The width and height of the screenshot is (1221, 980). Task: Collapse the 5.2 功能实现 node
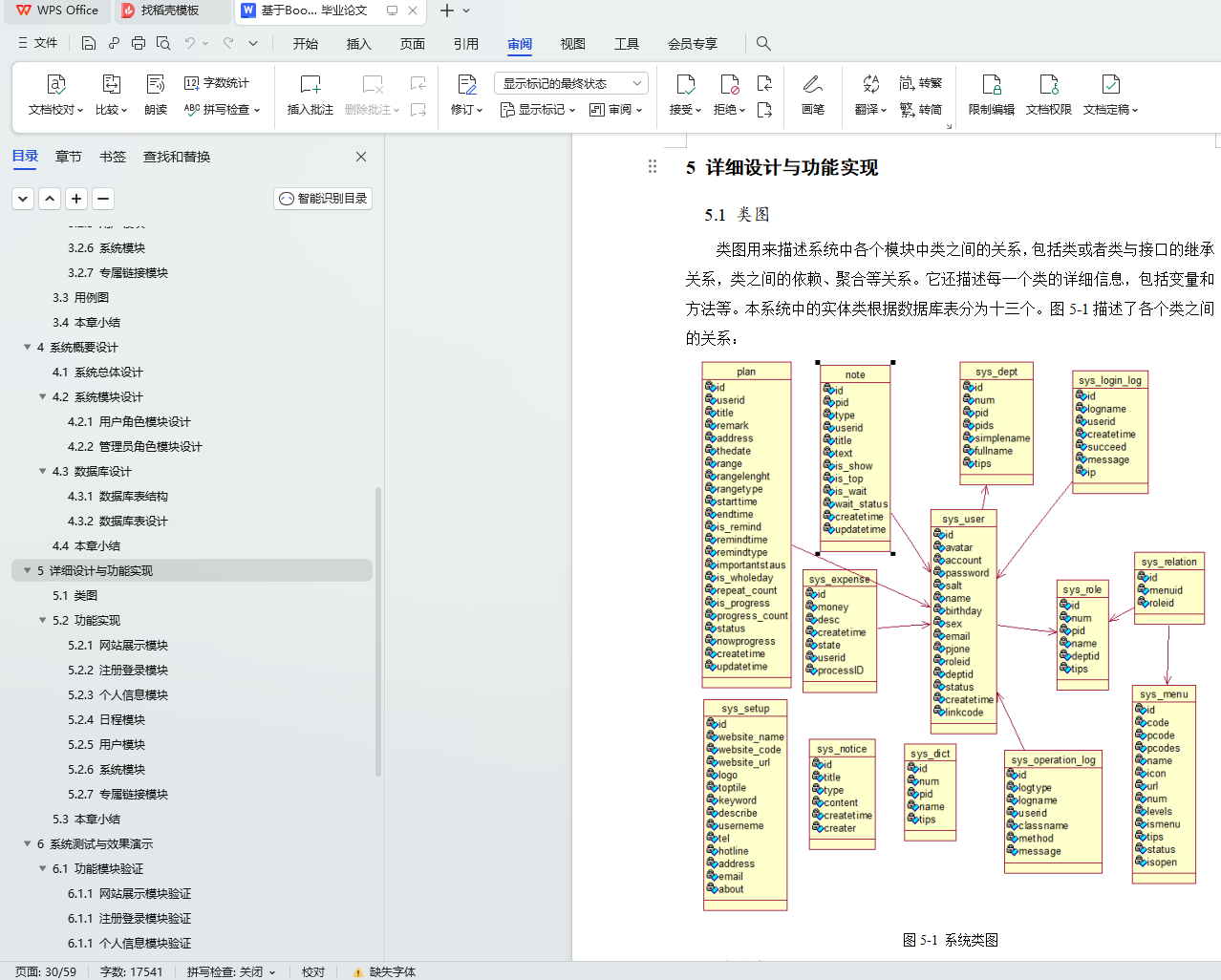click(42, 620)
